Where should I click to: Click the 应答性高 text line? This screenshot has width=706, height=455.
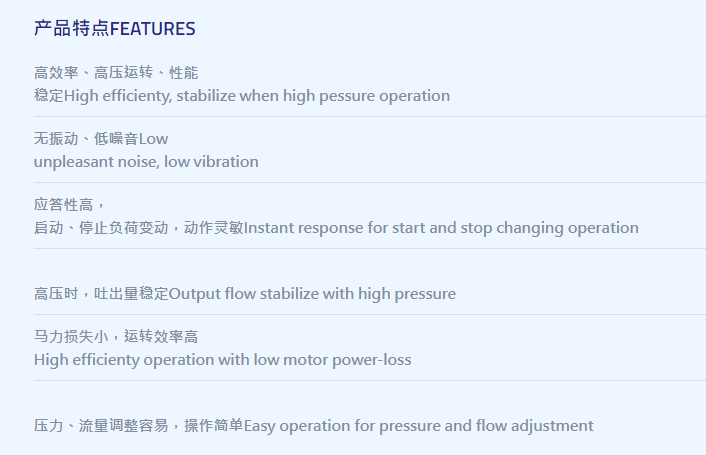click(x=69, y=205)
